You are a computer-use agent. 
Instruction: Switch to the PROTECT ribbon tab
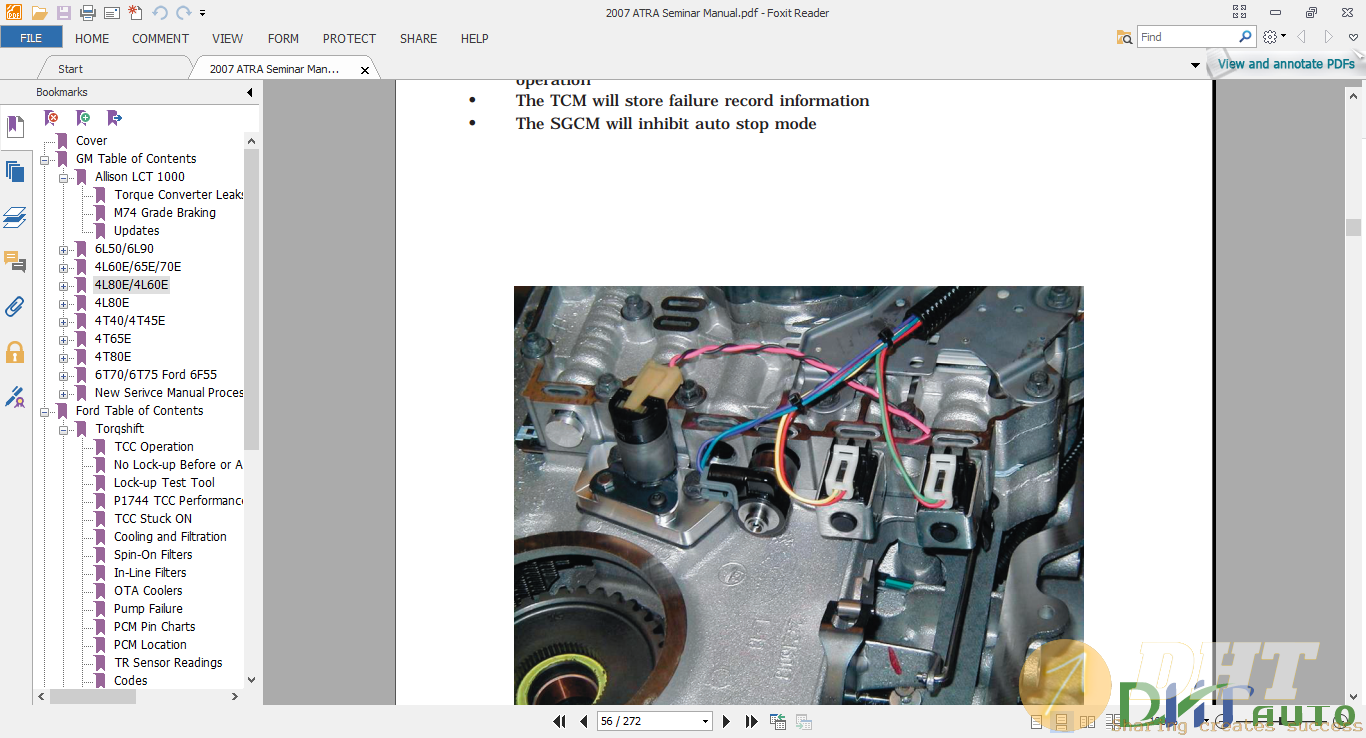349,38
